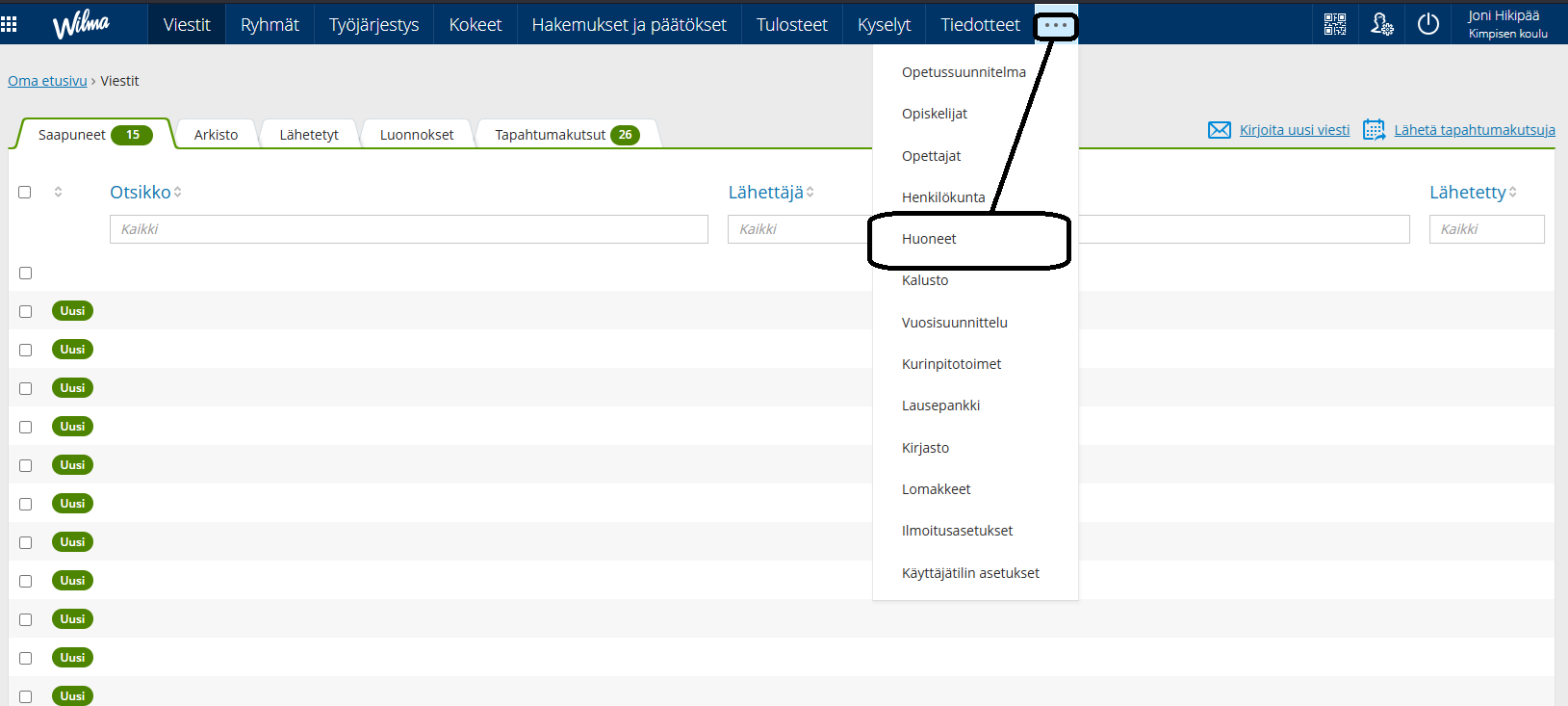Select Huoneet from the dropdown menu
Viewport: 1568px width, 706px height.
tap(929, 239)
